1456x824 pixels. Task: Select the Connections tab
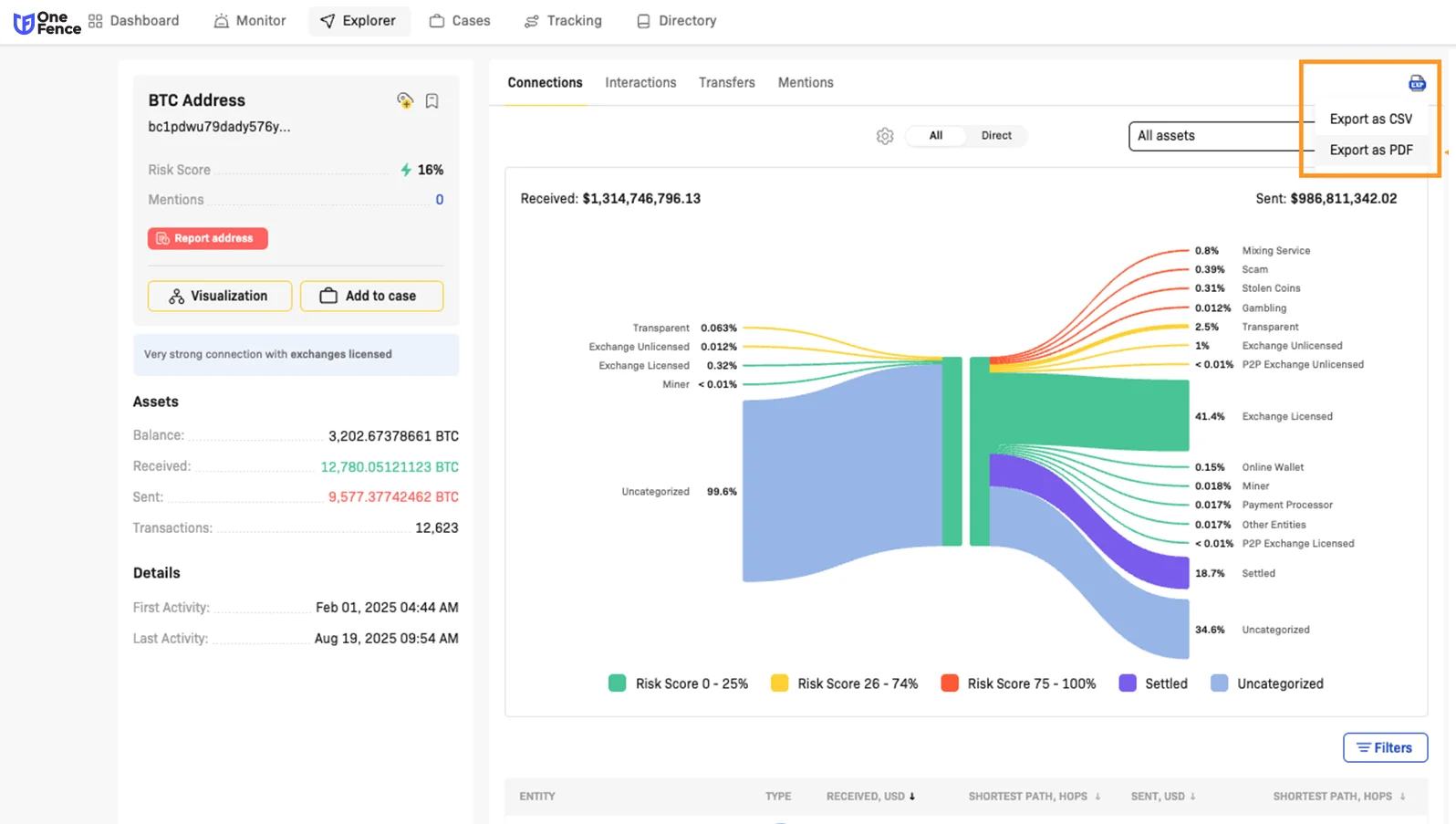(545, 82)
